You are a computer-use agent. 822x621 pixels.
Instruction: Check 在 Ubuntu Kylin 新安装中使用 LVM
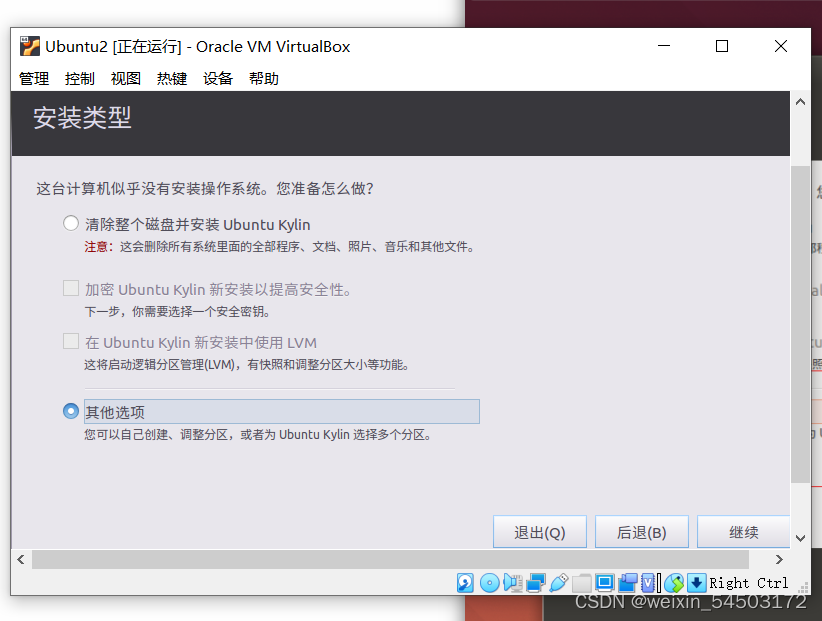click(x=71, y=341)
